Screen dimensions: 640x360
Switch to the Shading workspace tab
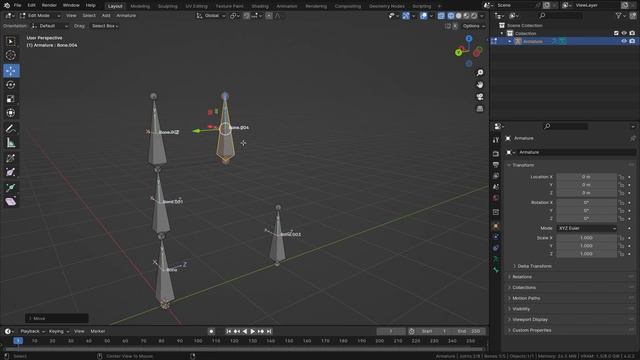(260, 6)
